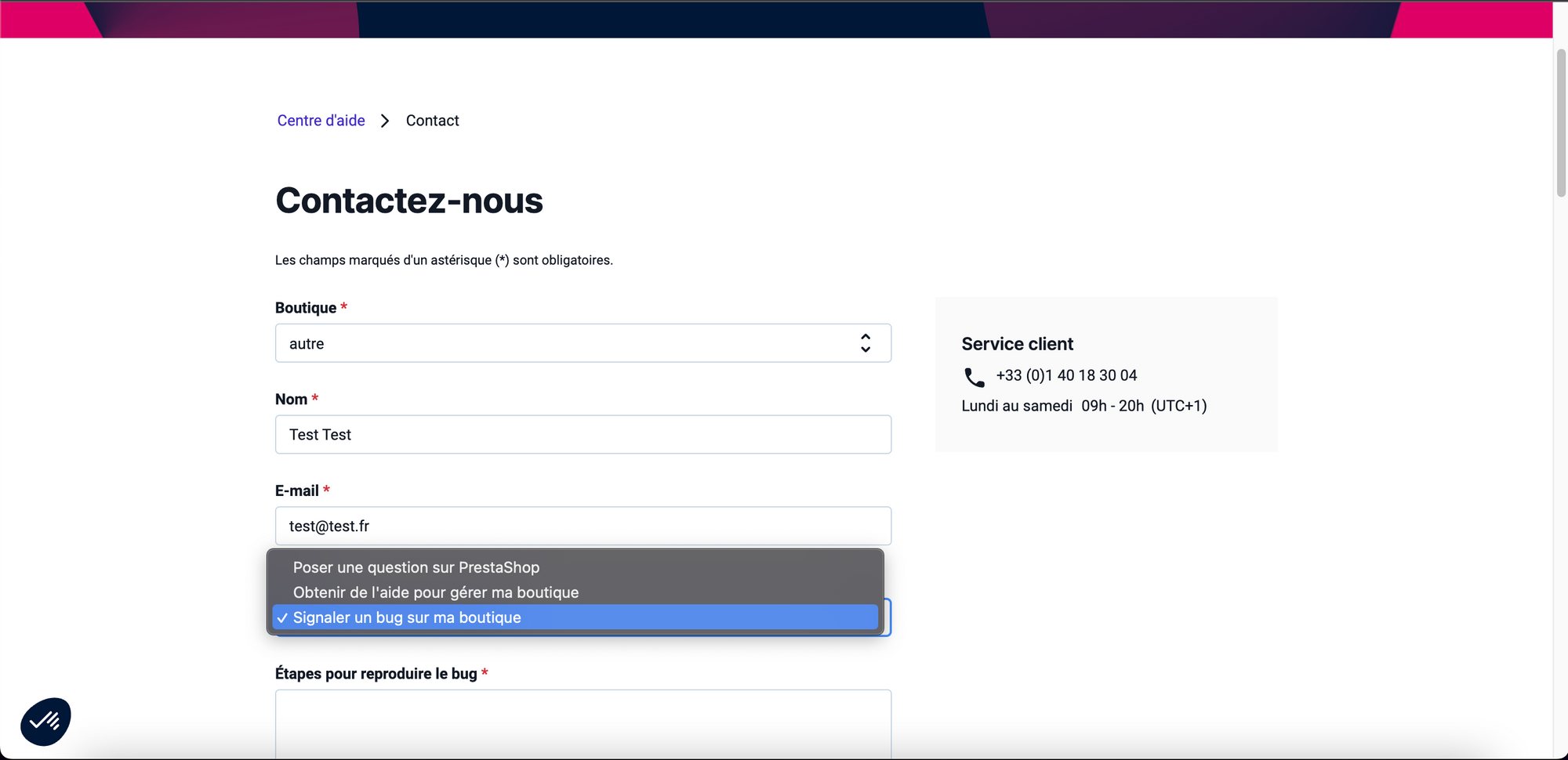This screenshot has height=760, width=1568.
Task: Click the required fields asterisk notice text
Action: (x=444, y=260)
